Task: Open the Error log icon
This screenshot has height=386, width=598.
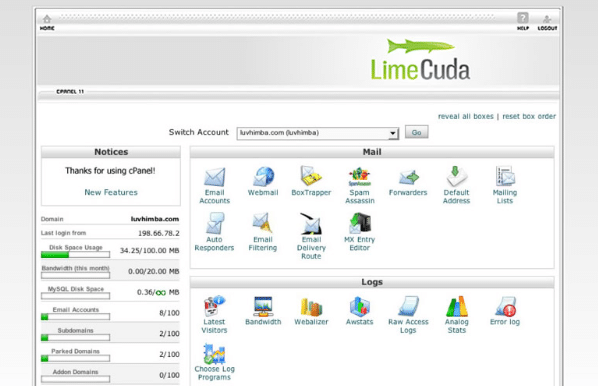Action: click(x=505, y=307)
